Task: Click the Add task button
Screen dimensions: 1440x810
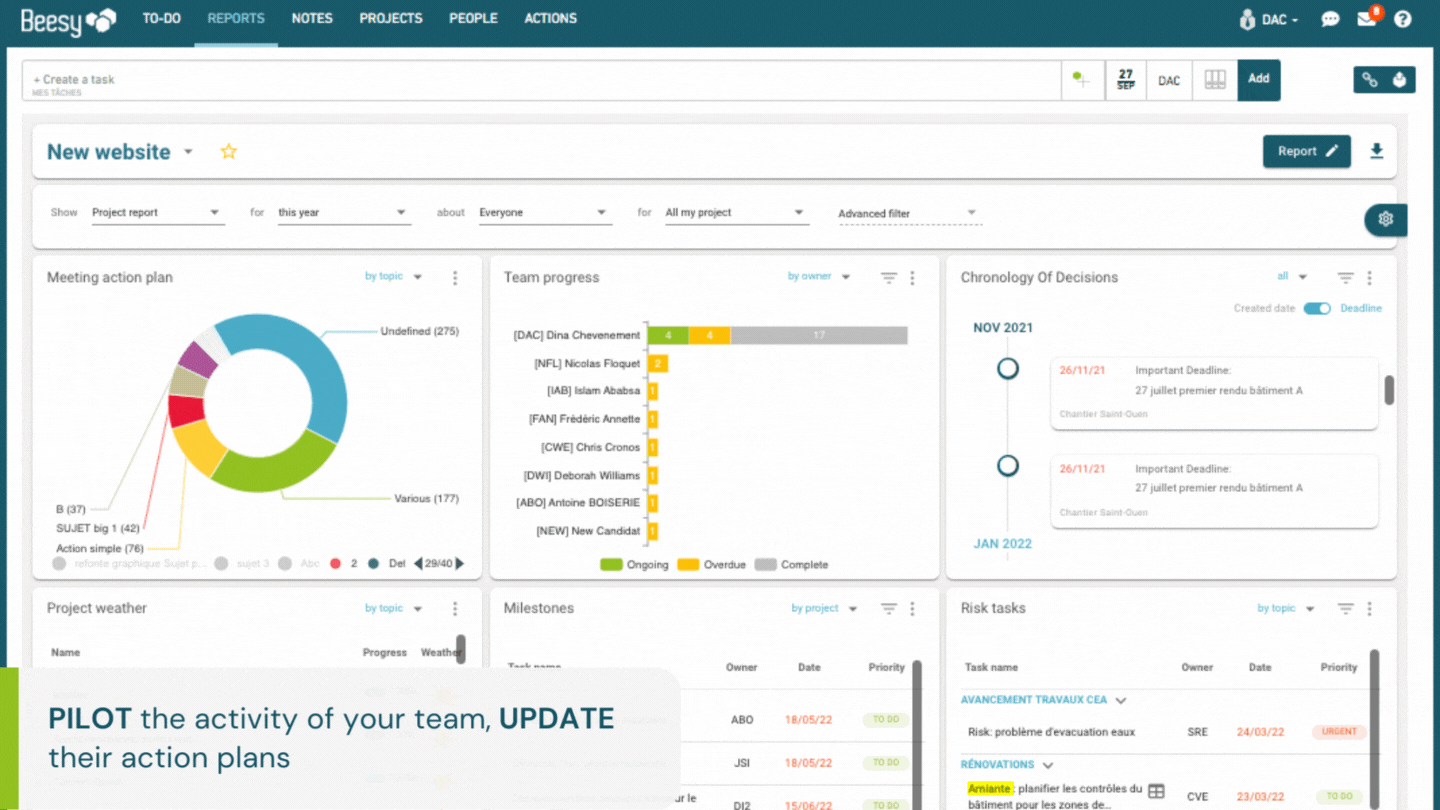Action: 1259,80
